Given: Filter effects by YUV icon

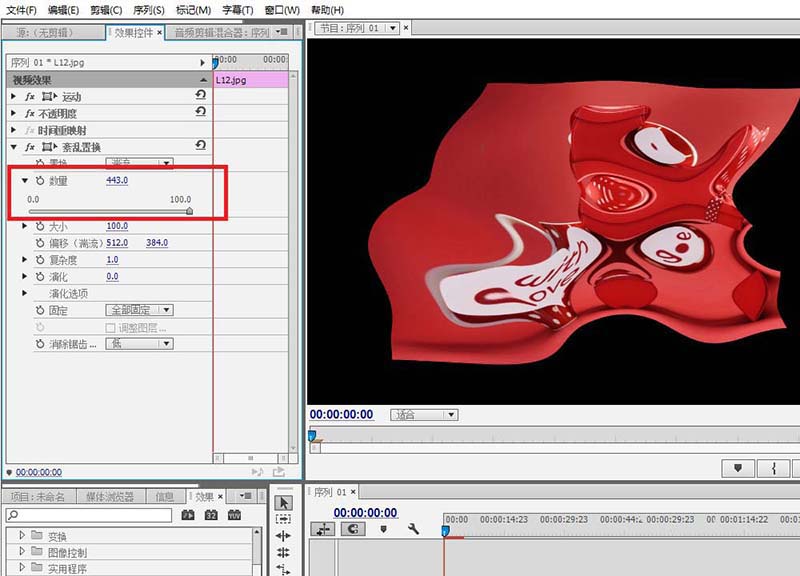Looking at the screenshot, I should (234, 515).
